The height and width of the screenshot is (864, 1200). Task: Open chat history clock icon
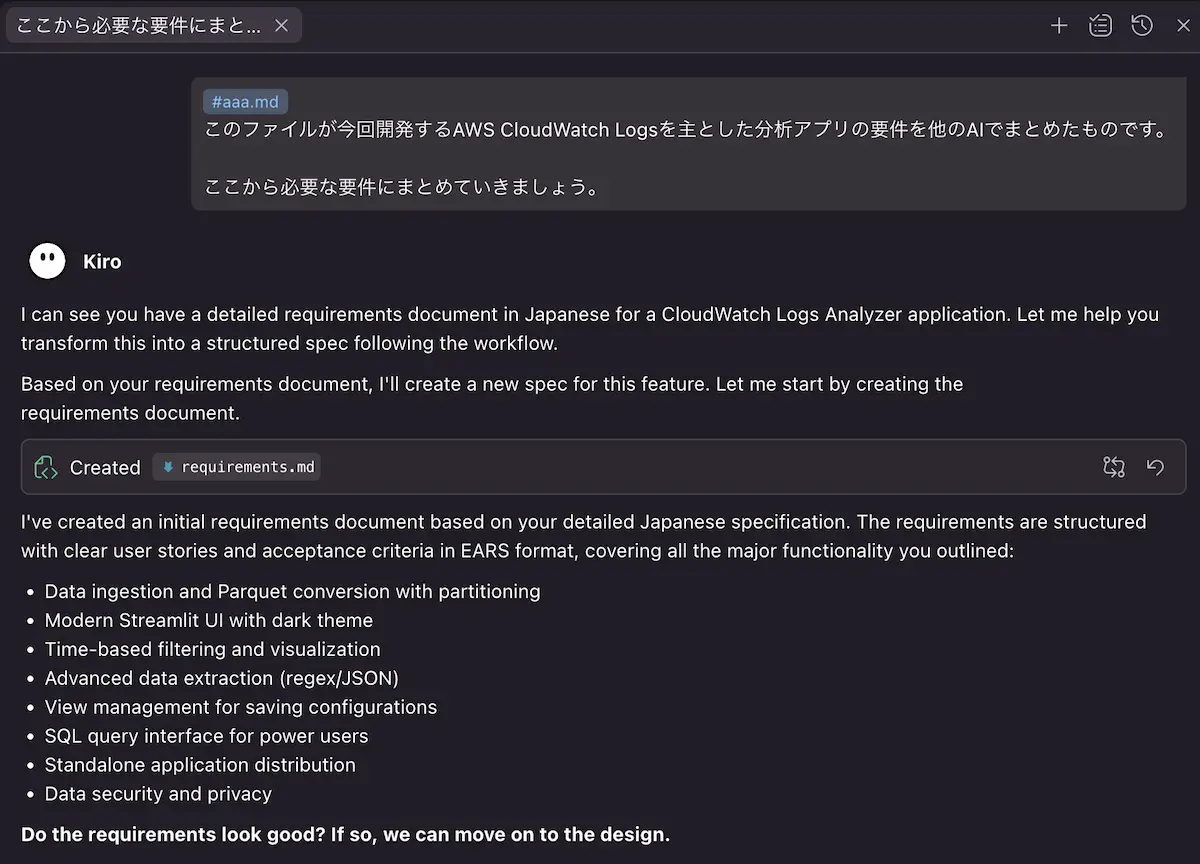pos(1142,26)
